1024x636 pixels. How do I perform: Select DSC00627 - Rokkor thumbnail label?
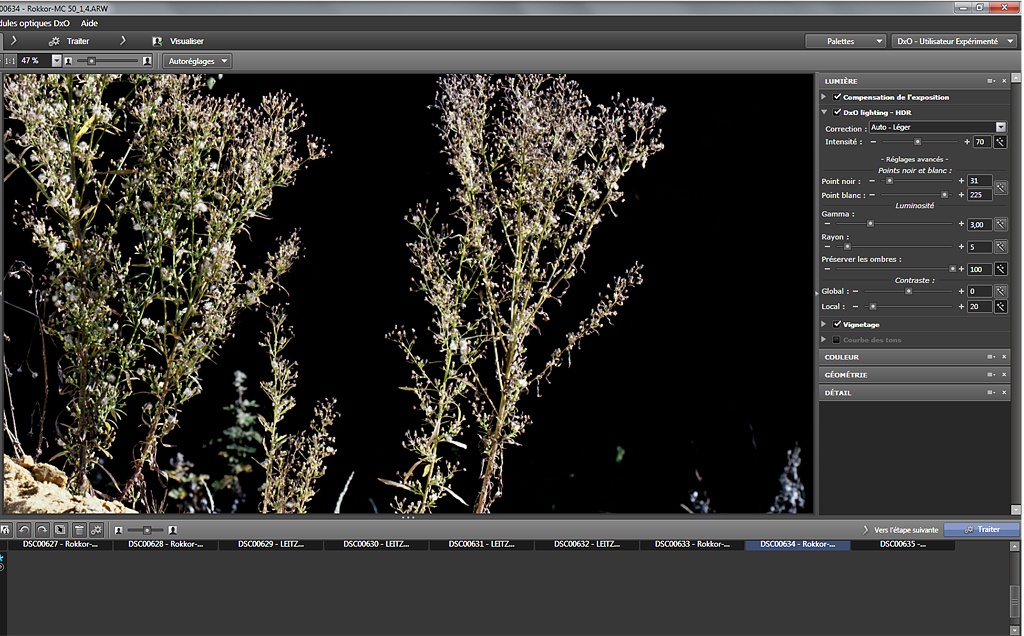pos(60,544)
